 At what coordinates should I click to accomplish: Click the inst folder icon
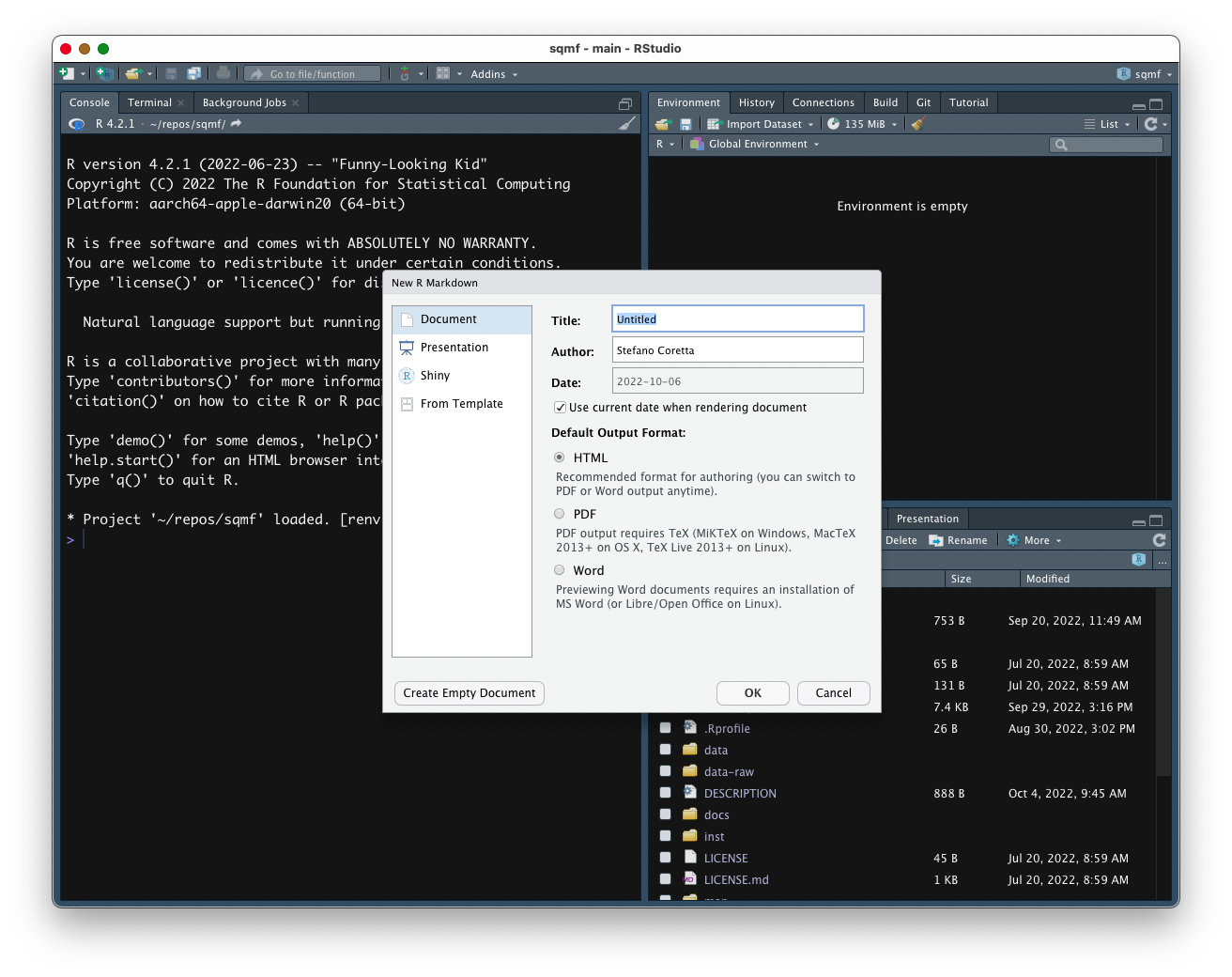690,836
